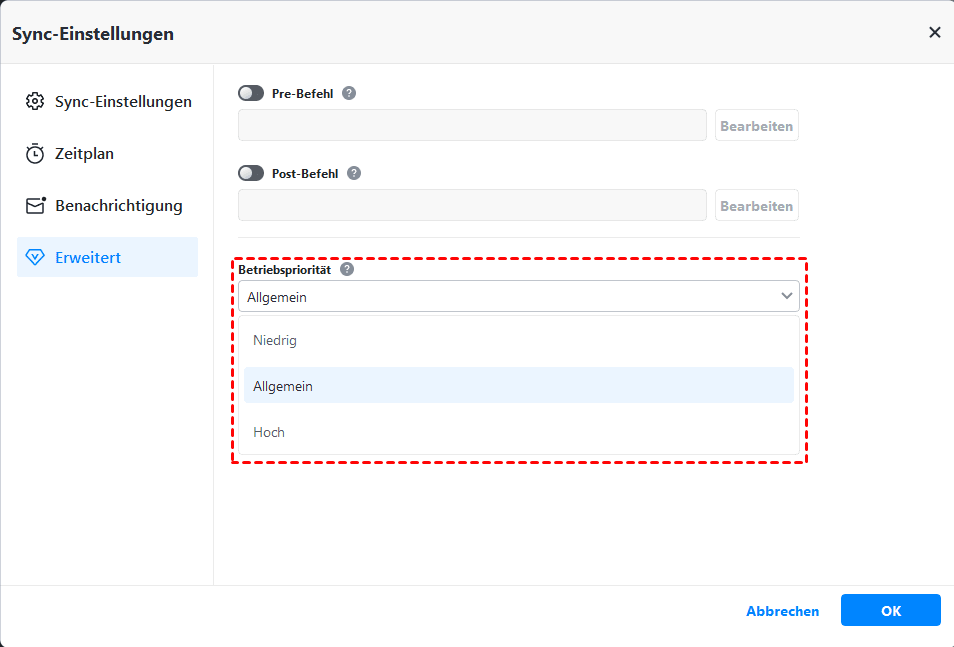This screenshot has width=954, height=647.
Task: Click the diamond icon for Erweitert
Action: 36,258
